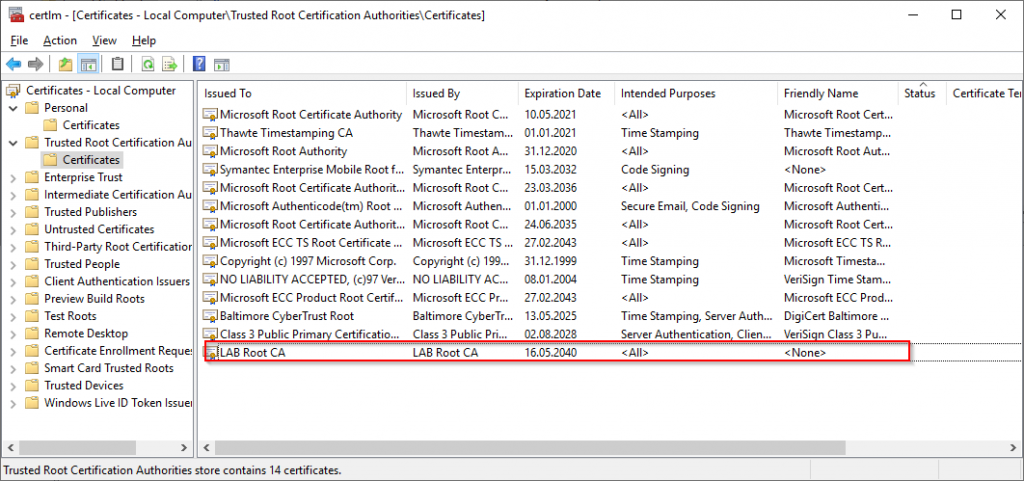
Task: Click certlm application icon in title bar
Action: pos(15,15)
